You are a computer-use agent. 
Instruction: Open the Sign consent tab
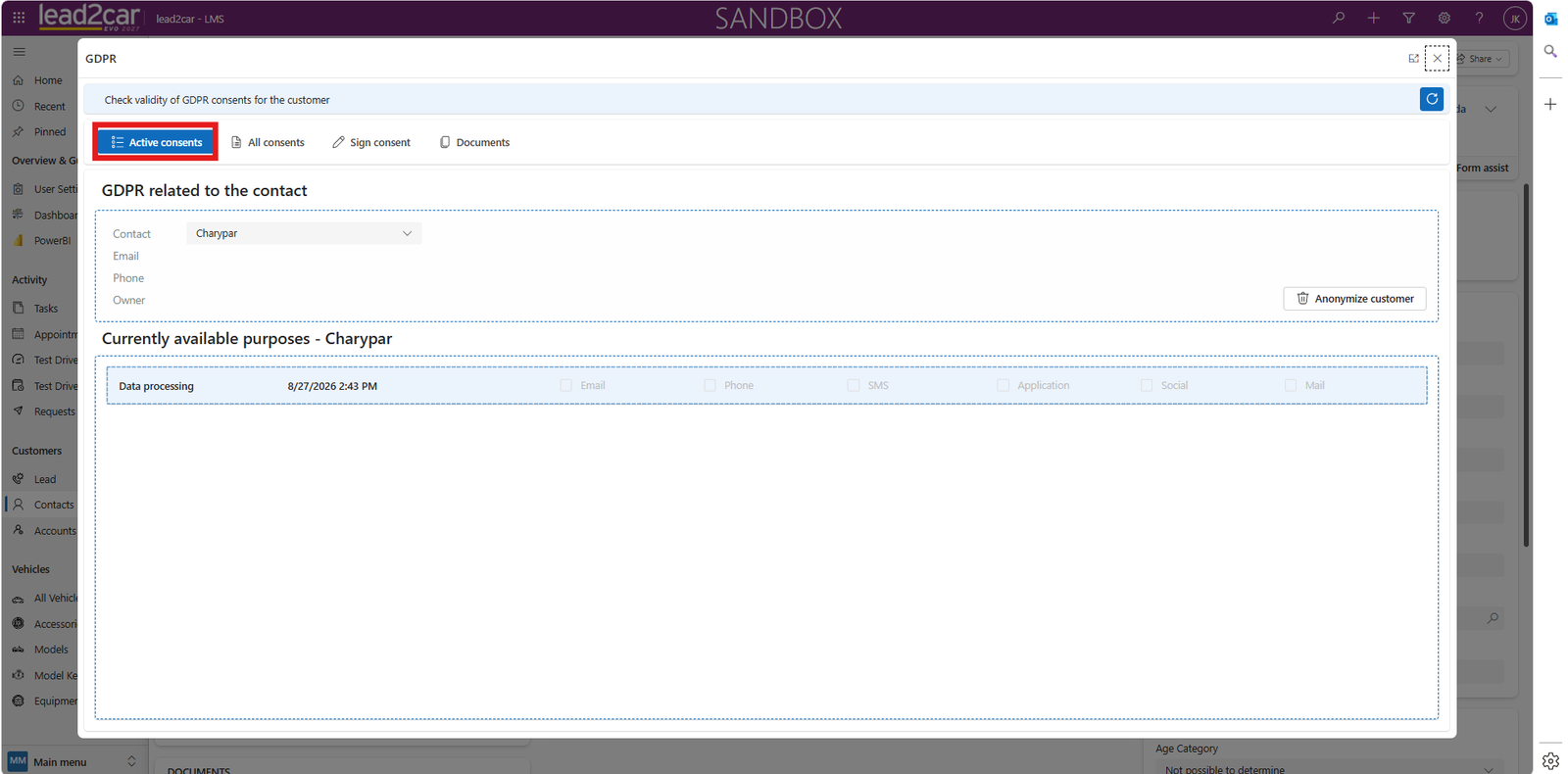point(371,142)
